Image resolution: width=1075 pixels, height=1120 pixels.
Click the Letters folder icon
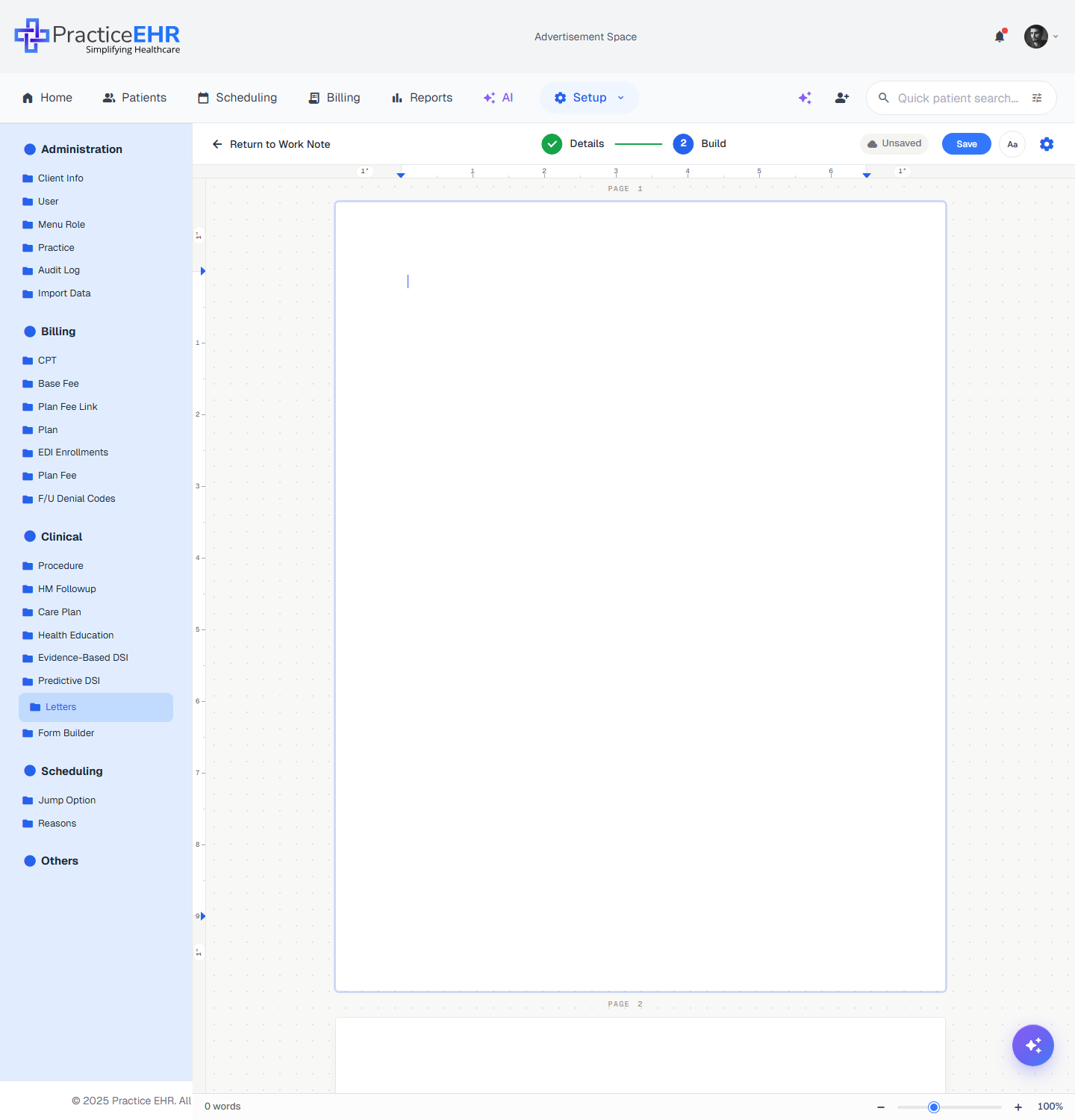coord(35,707)
